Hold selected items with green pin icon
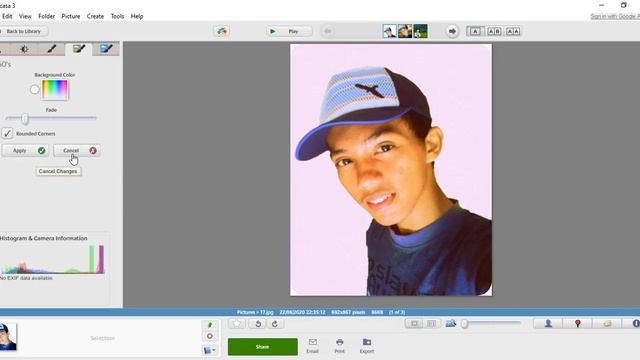This screenshot has height=360, width=640. [x=210, y=325]
